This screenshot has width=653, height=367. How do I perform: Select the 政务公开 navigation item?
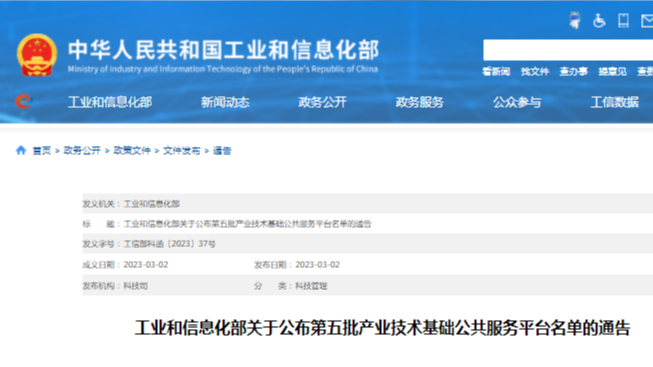click(322, 102)
